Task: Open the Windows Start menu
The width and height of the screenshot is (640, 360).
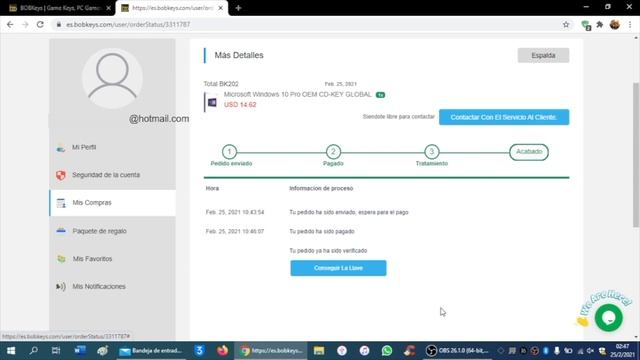Action: (11, 350)
